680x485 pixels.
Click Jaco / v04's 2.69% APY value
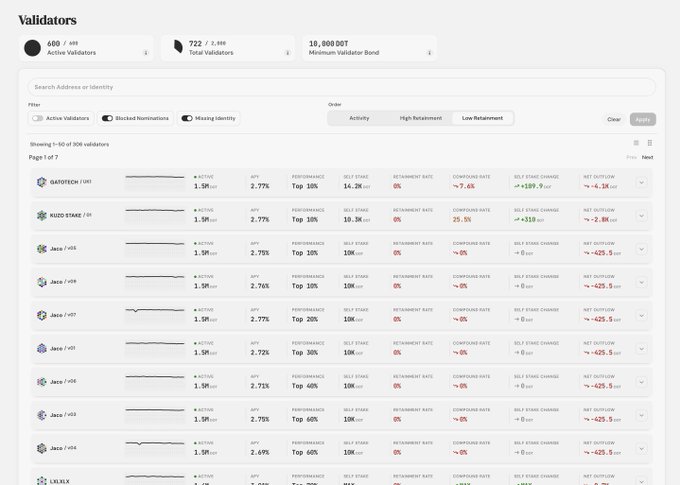click(260, 452)
